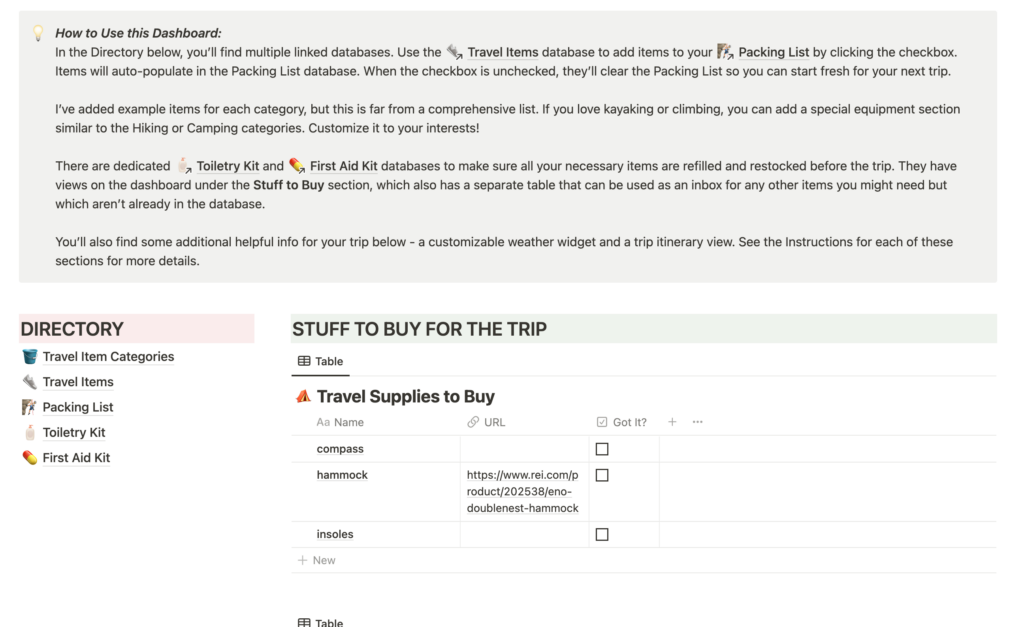Open the REI hammock product link
The image size is (1024, 627).
coord(521,491)
